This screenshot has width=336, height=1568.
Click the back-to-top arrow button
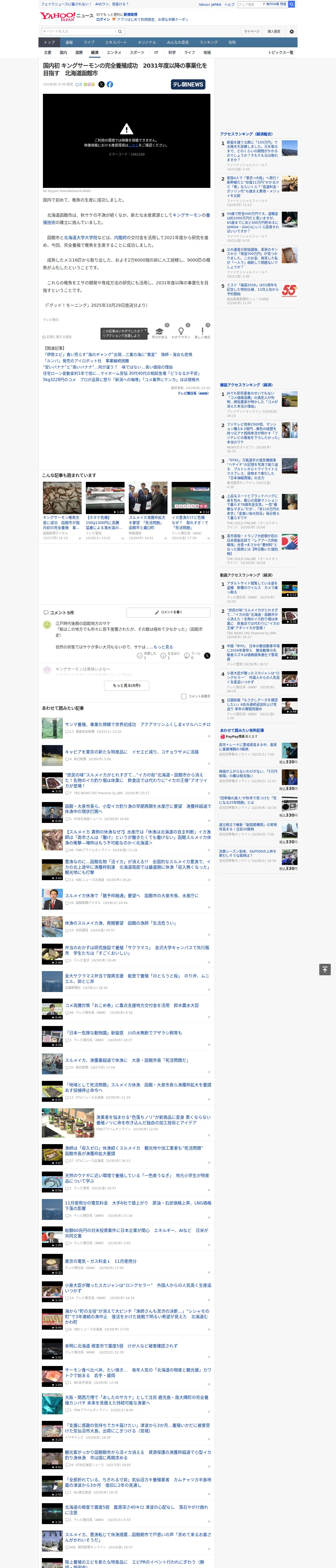pos(325,969)
